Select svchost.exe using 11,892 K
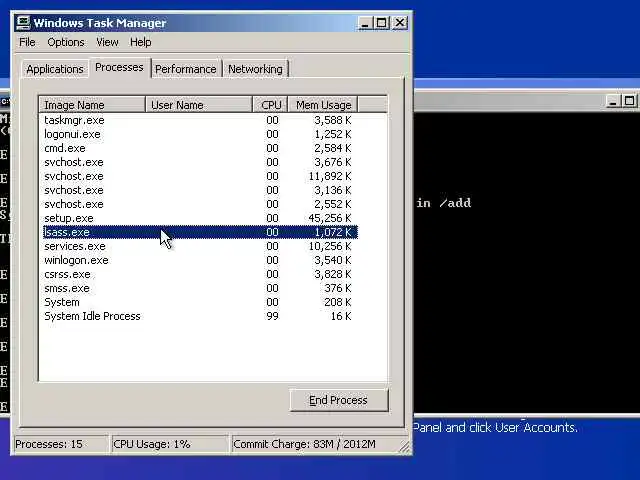The width and height of the screenshot is (640, 480). point(200,176)
